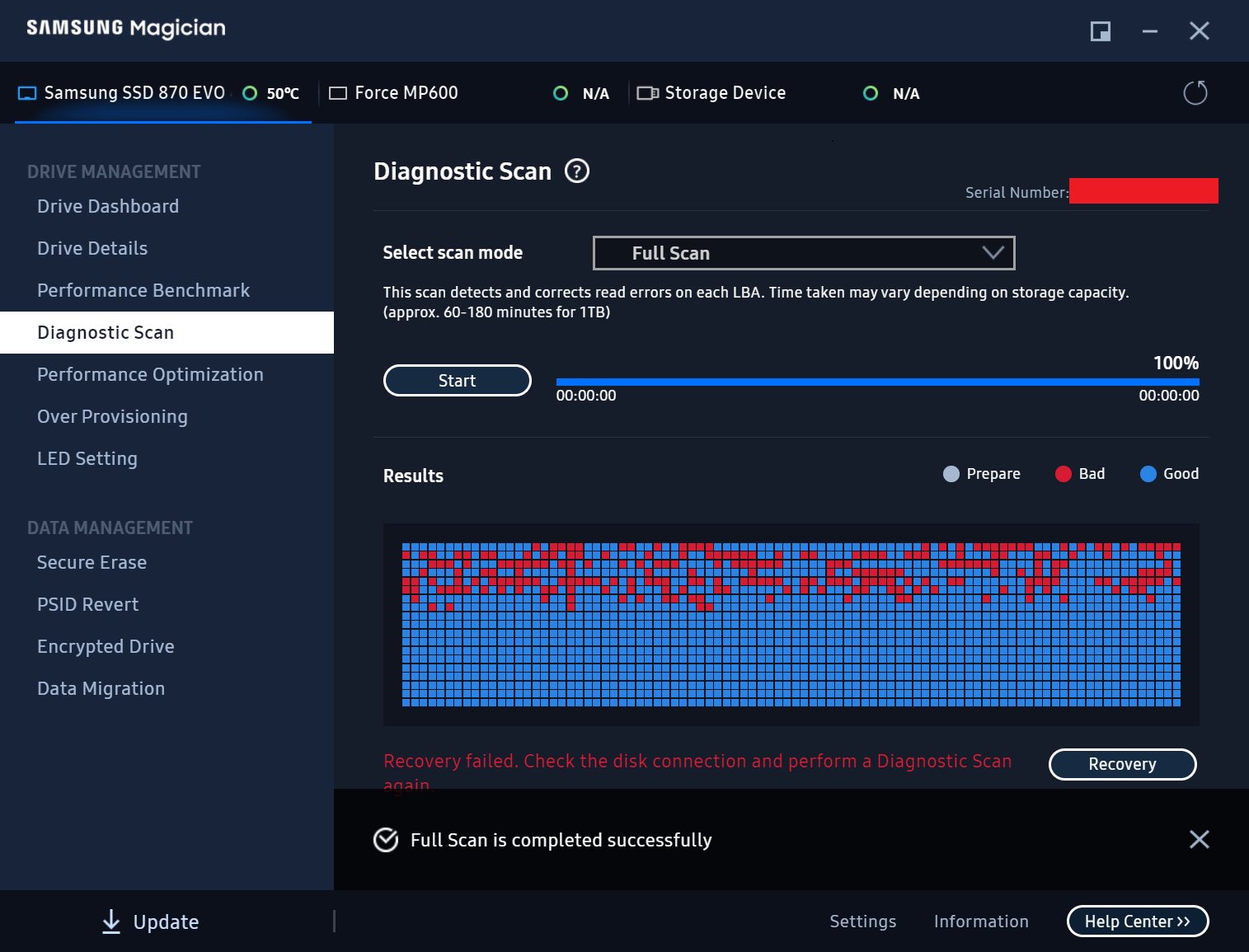Open Over Provisioning
Viewport: 1249px width, 952px height.
coord(112,416)
